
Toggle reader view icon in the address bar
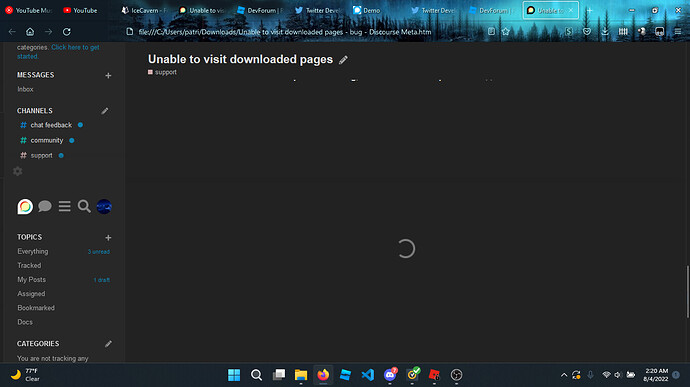pyautogui.click(x=492, y=32)
